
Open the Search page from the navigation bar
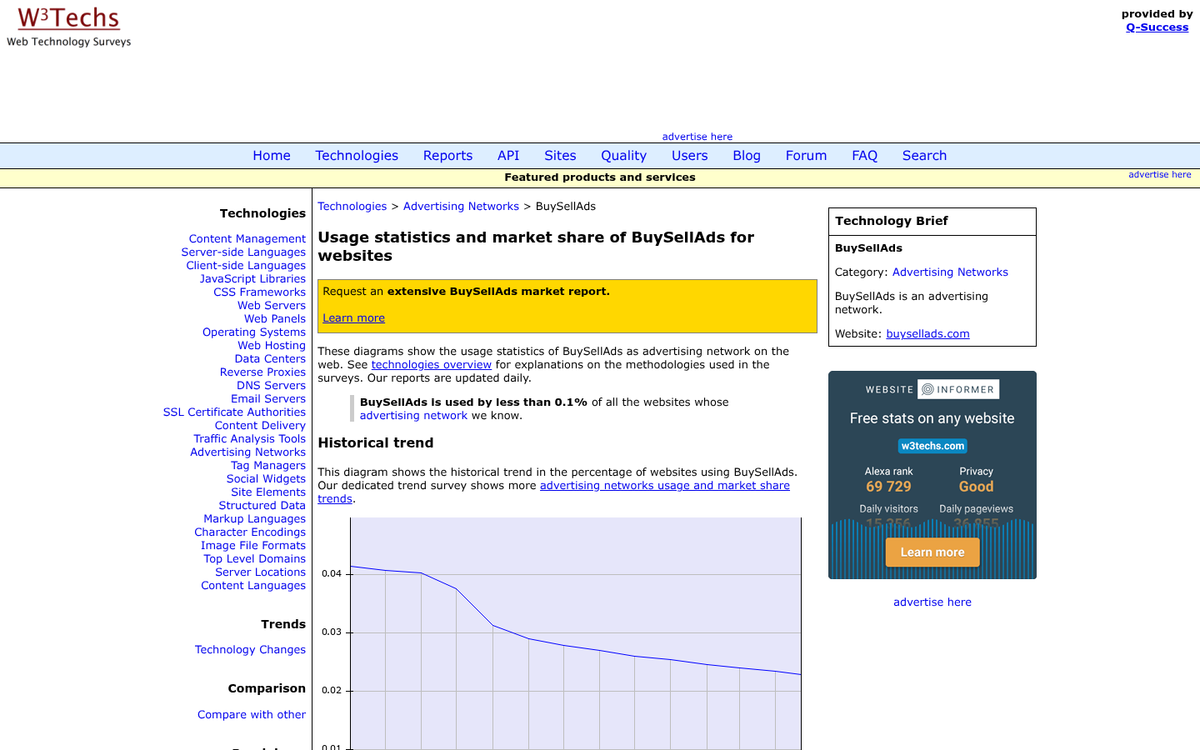(924, 155)
